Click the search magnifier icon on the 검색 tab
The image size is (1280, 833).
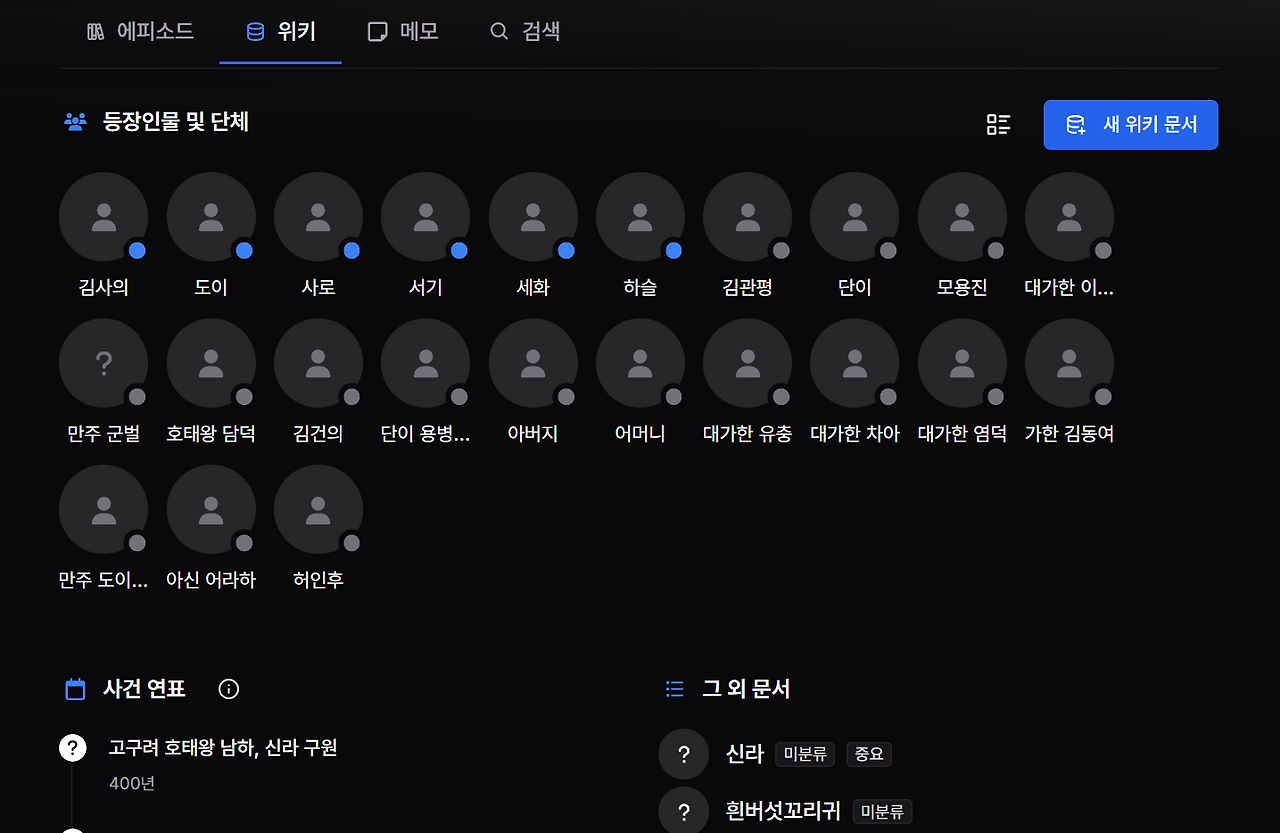pos(499,31)
